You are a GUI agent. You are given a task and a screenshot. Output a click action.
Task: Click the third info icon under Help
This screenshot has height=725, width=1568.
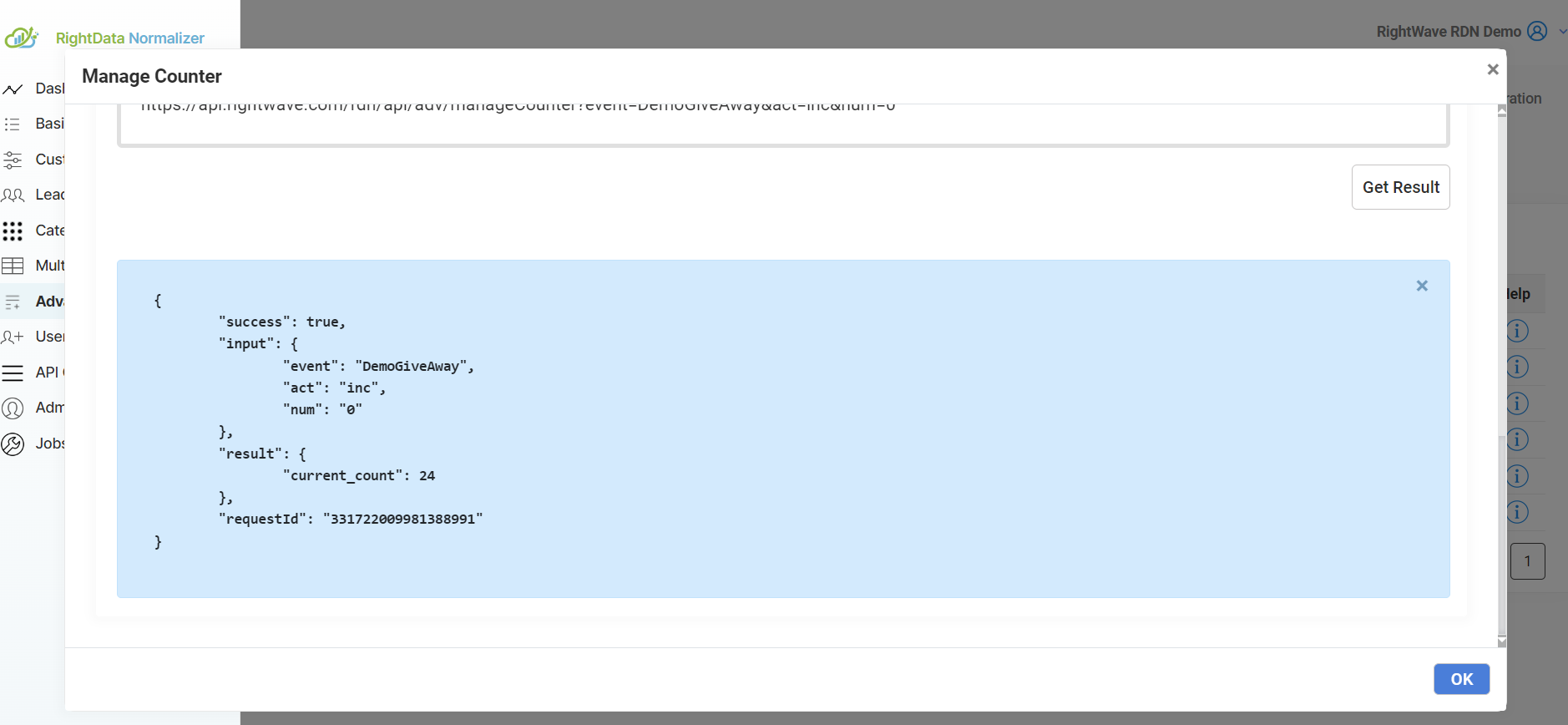1518,403
